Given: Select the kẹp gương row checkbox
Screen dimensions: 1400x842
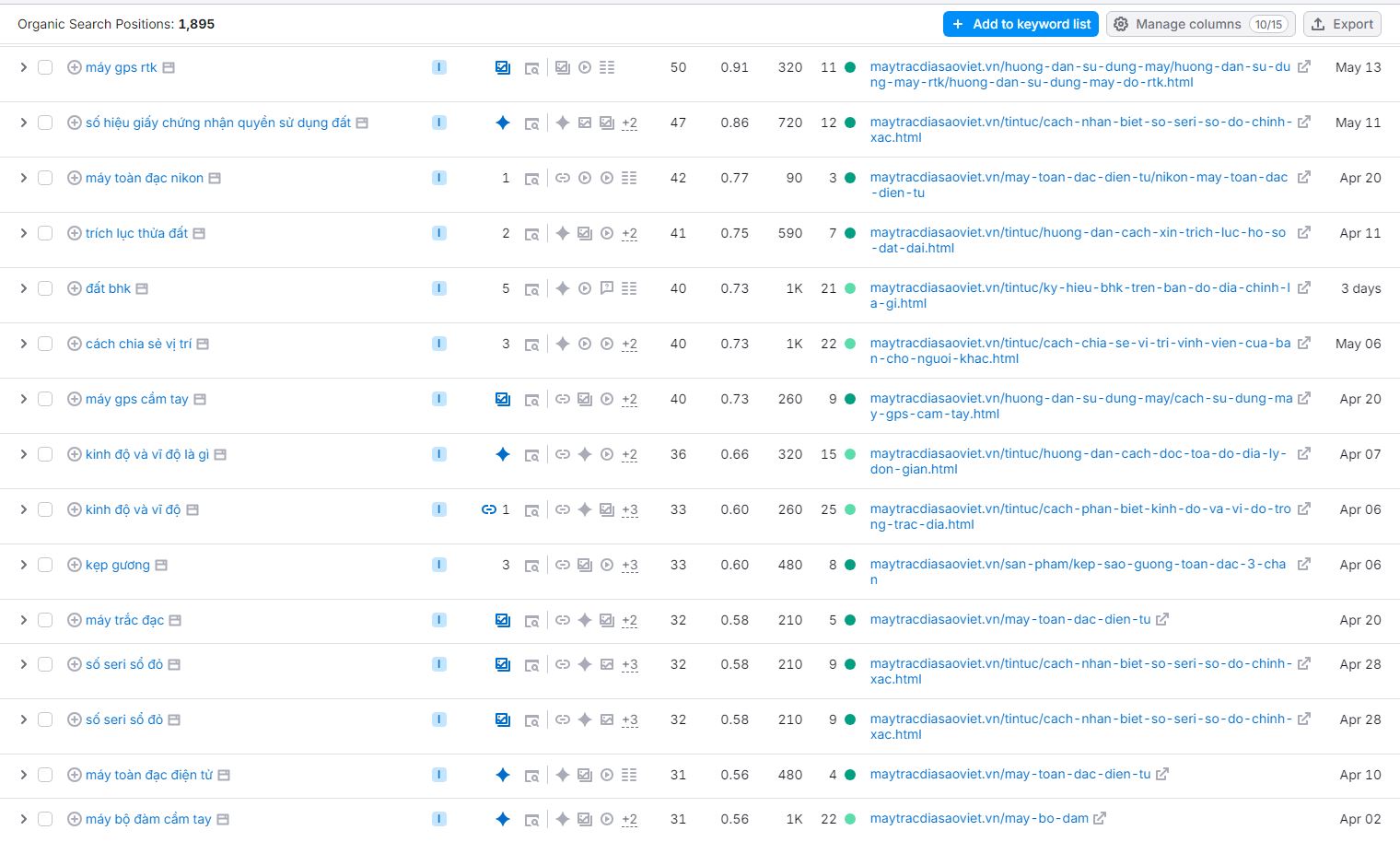Looking at the screenshot, I should [x=45, y=565].
